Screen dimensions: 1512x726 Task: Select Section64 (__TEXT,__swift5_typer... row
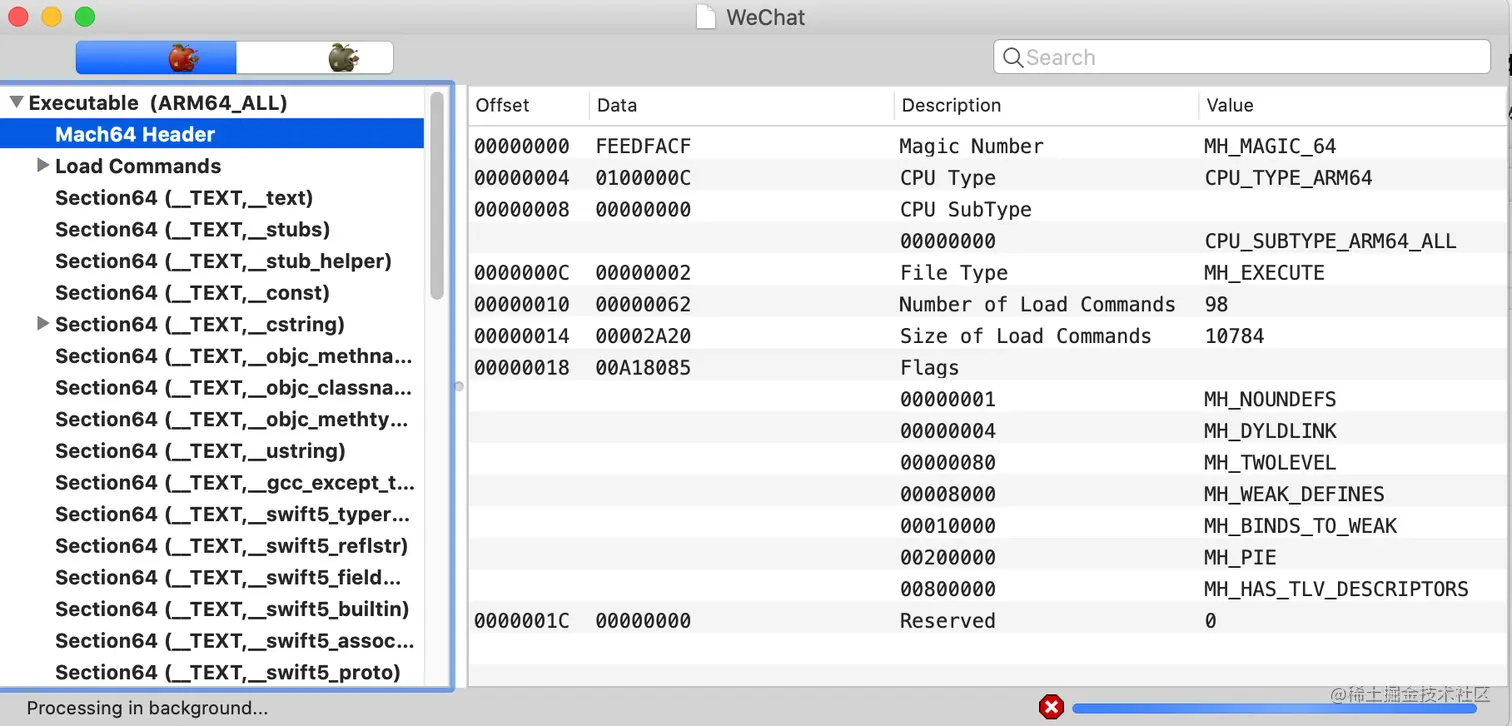pyautogui.click(x=232, y=514)
